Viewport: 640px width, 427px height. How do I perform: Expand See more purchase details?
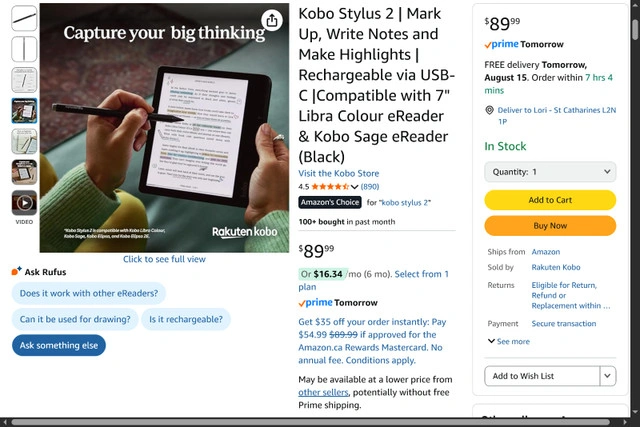[509, 342]
